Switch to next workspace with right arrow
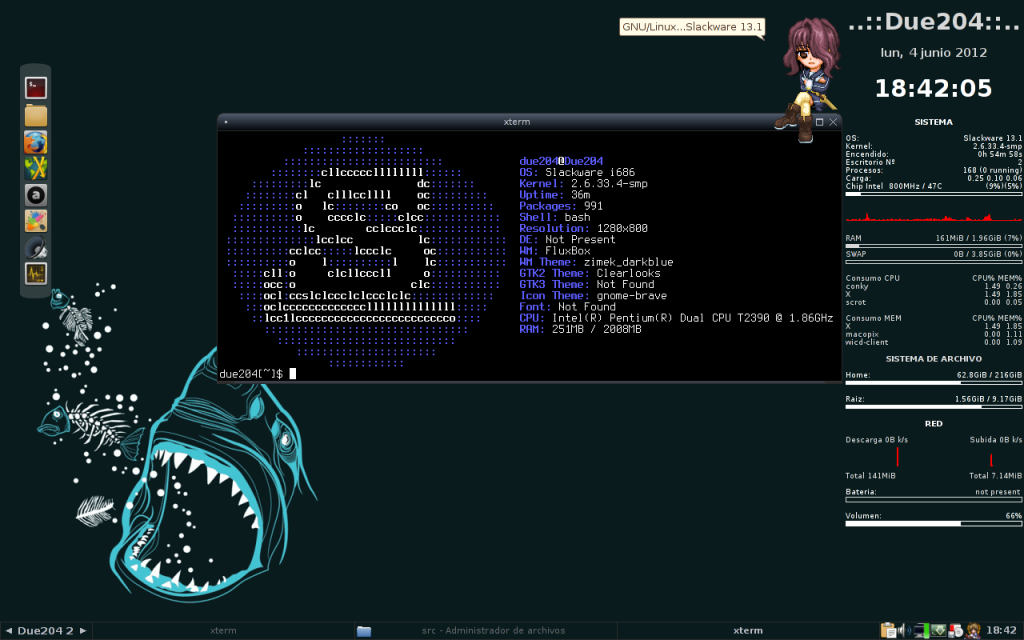This screenshot has height=640, width=1024. [x=83, y=631]
